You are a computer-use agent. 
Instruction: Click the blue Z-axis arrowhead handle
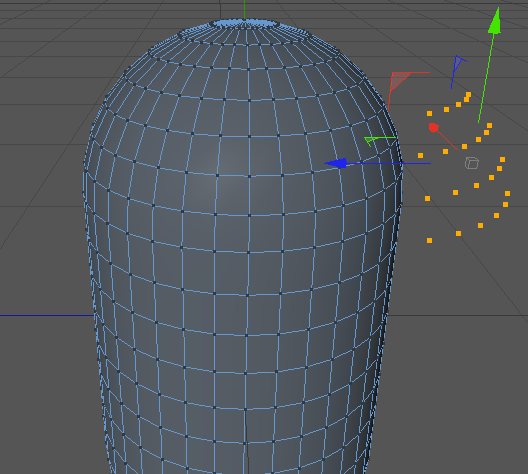[336, 163]
